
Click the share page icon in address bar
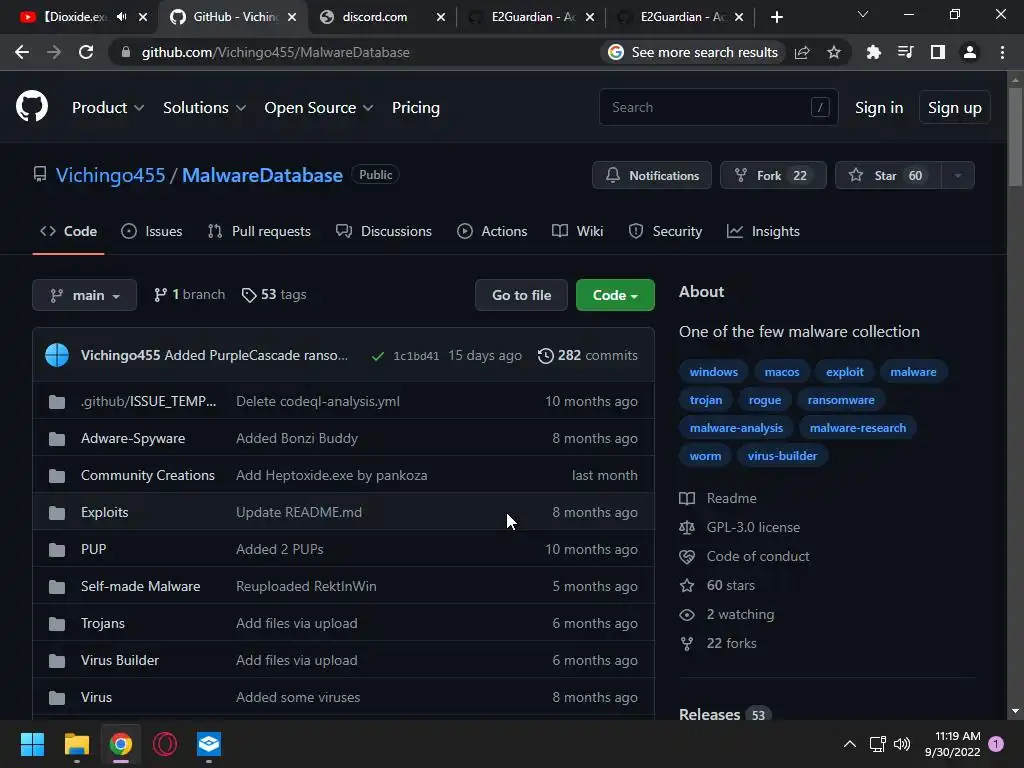coord(802,52)
